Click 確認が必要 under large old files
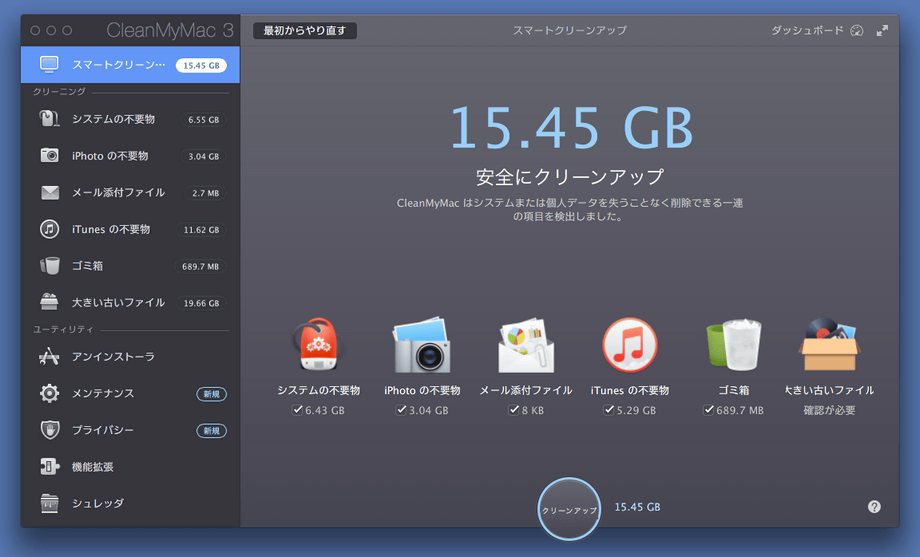The height and width of the screenshot is (557, 920). [x=829, y=410]
